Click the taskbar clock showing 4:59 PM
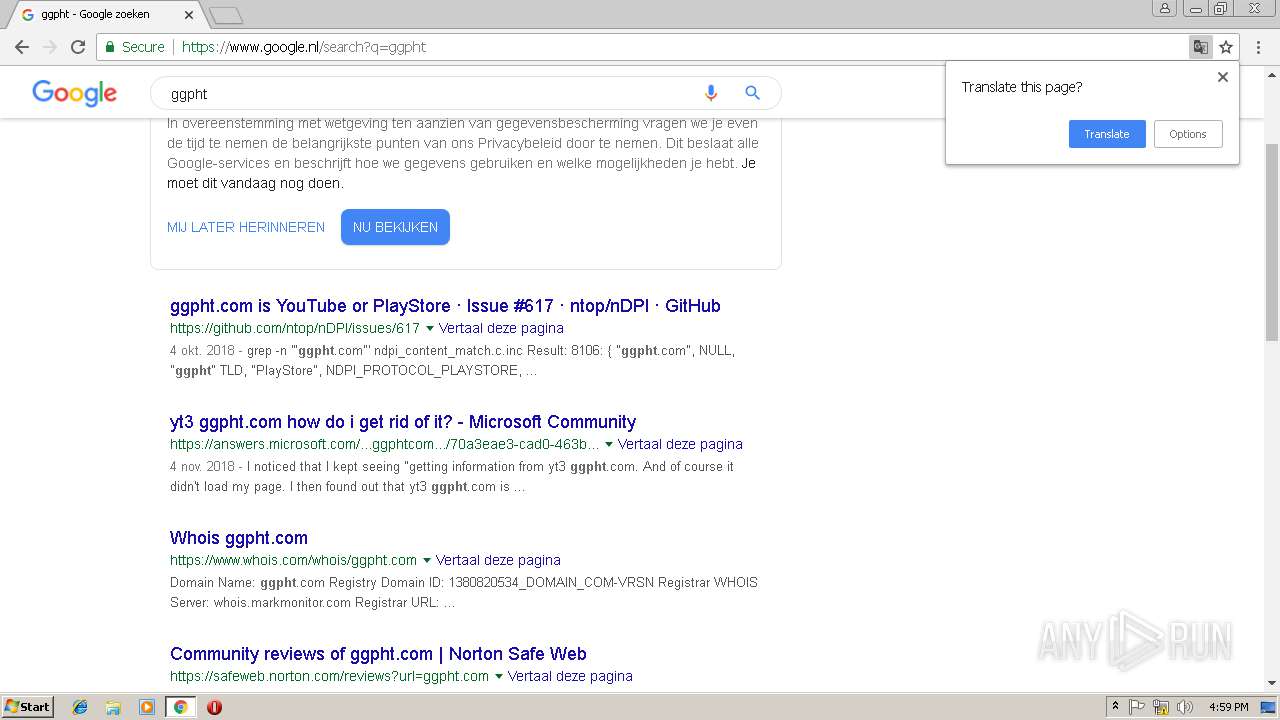 1228,707
